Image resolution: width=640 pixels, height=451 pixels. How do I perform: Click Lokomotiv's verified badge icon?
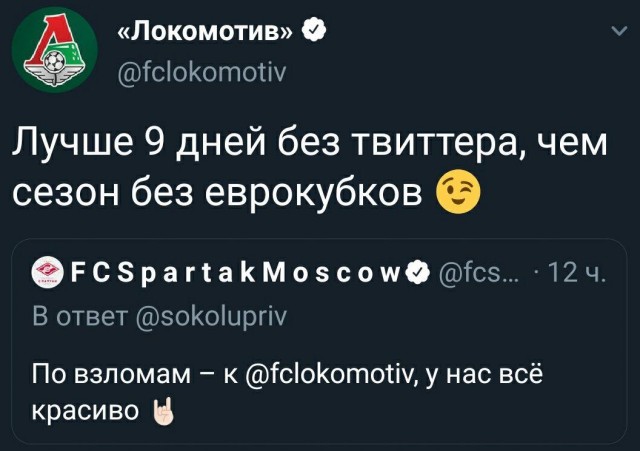pyautogui.click(x=313, y=31)
